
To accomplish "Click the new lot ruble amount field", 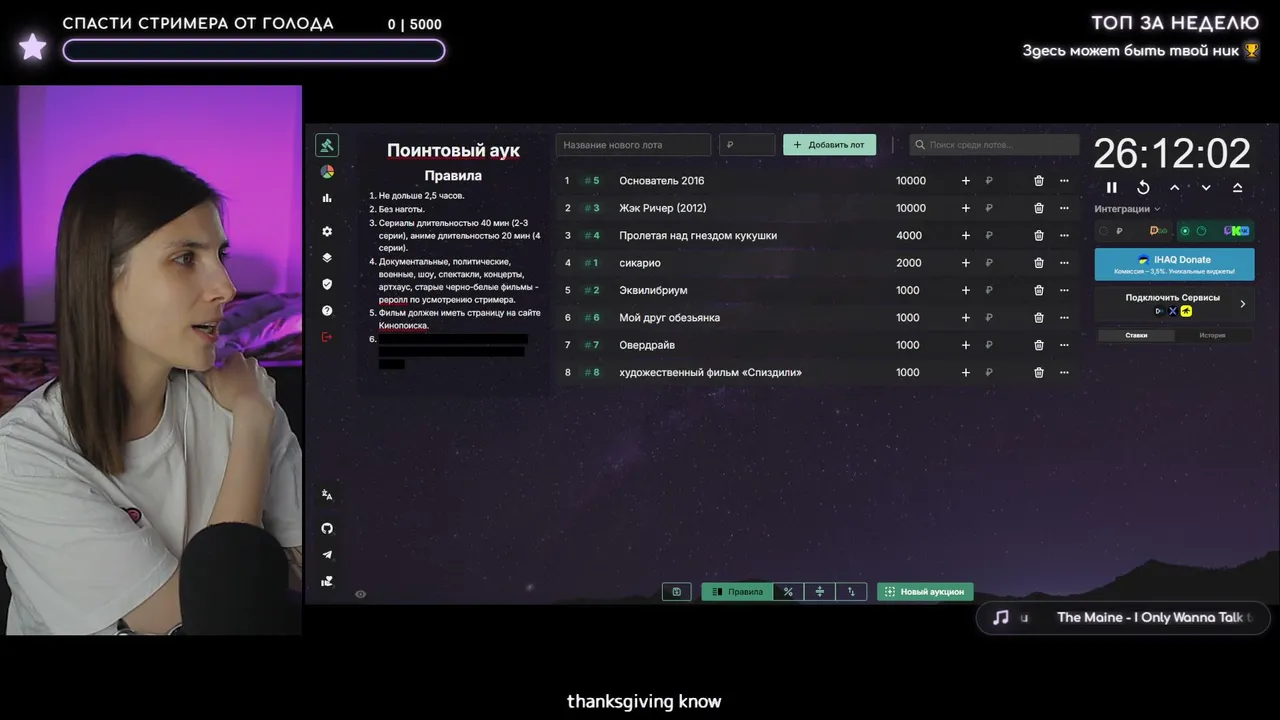I will click(x=747, y=145).
